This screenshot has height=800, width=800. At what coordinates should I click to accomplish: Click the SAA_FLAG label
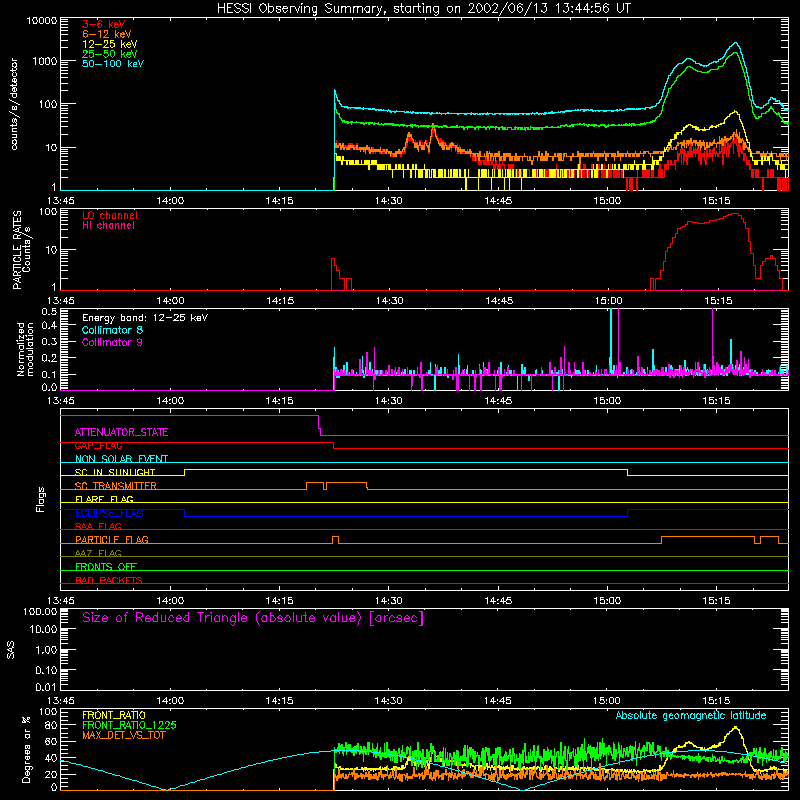coord(98,526)
